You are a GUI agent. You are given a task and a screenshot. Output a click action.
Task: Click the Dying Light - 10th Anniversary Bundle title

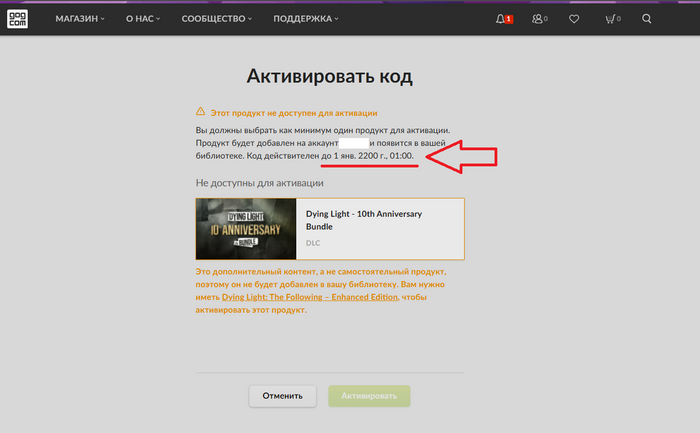[x=364, y=220]
